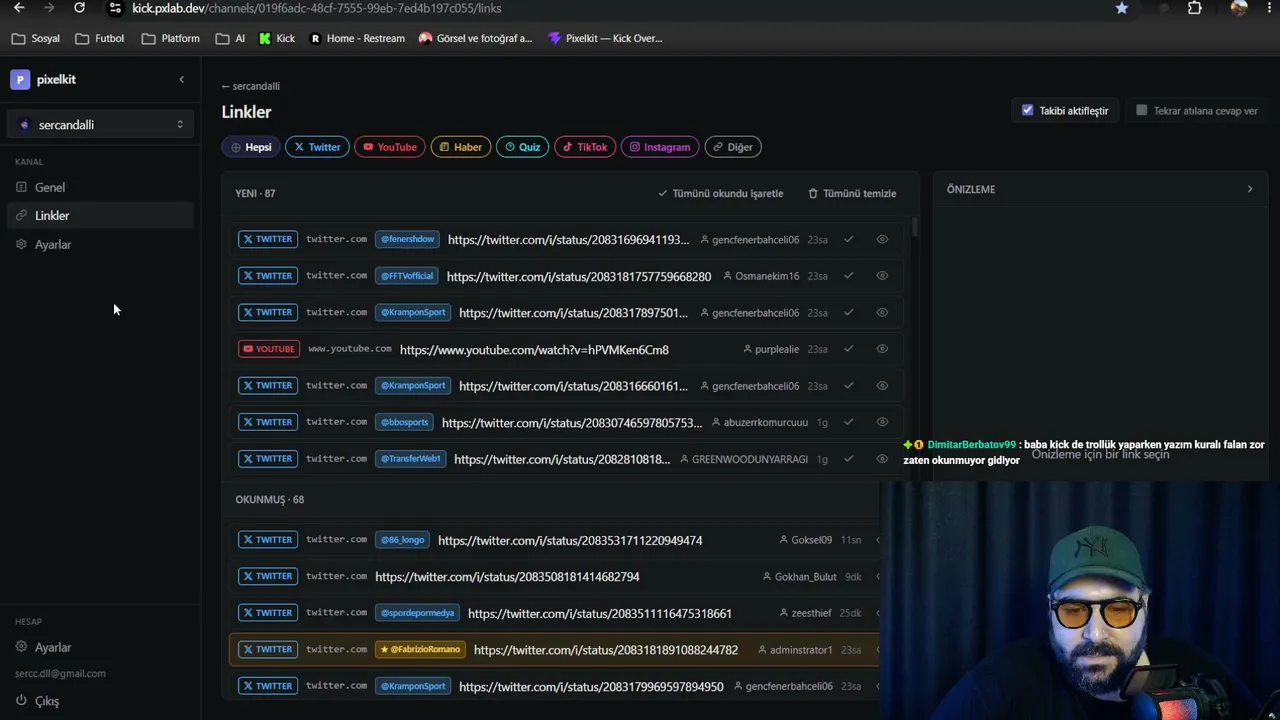Open the AI bookmark folder

tap(230, 38)
